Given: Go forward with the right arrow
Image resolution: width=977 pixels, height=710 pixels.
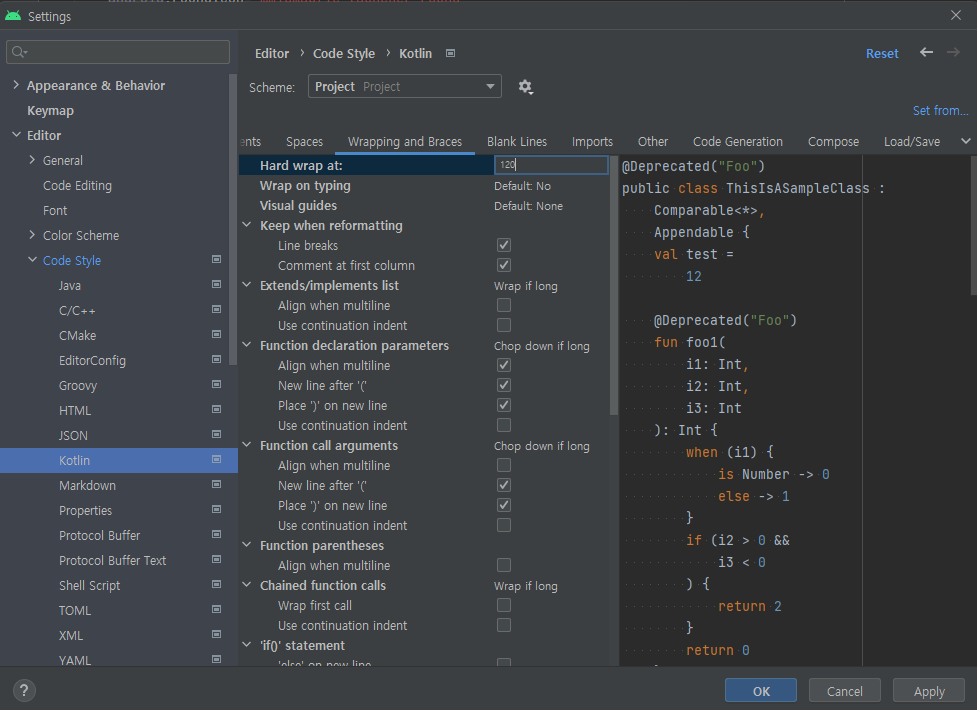Looking at the screenshot, I should point(953,52).
